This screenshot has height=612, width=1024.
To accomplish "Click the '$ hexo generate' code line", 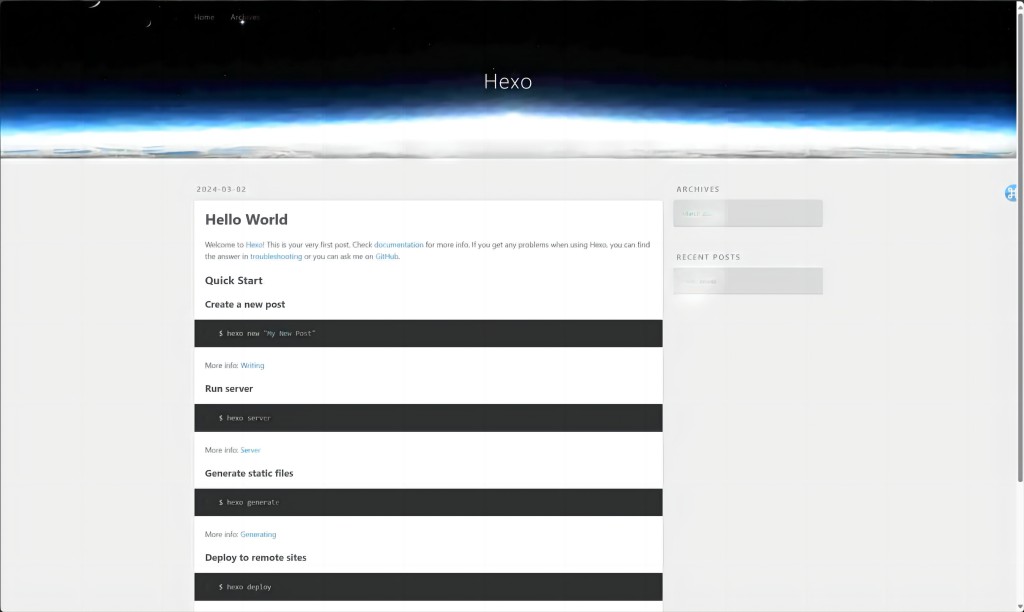I will click(249, 502).
